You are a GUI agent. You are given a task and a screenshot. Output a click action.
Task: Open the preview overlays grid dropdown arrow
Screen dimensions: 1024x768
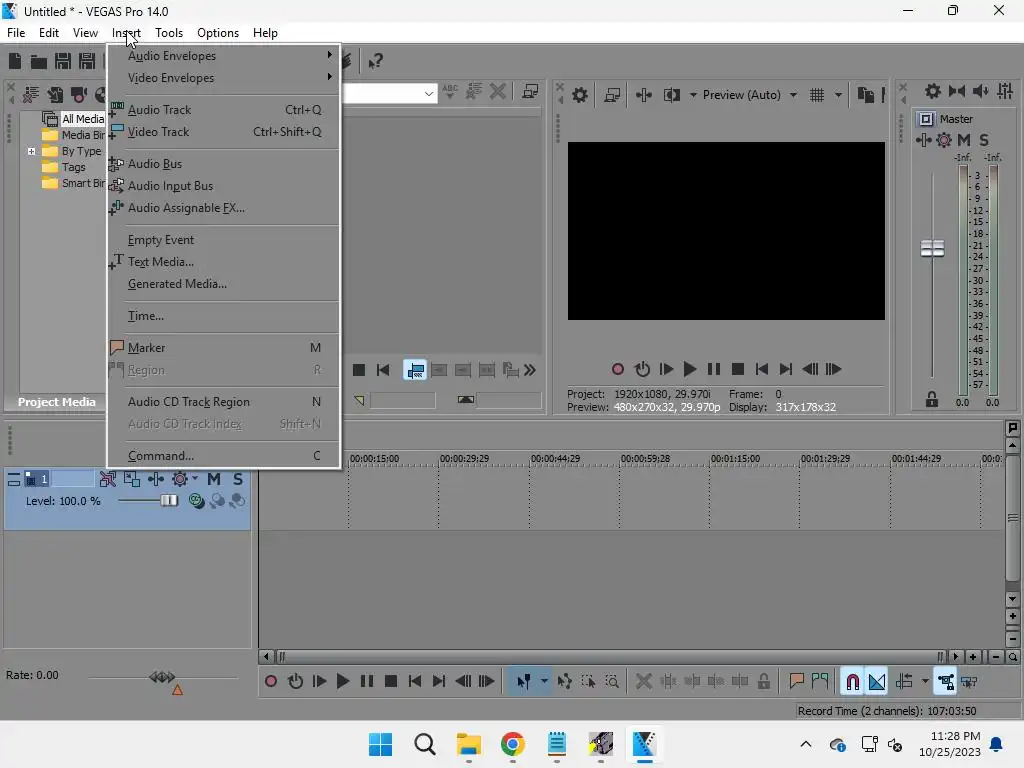pyautogui.click(x=838, y=95)
